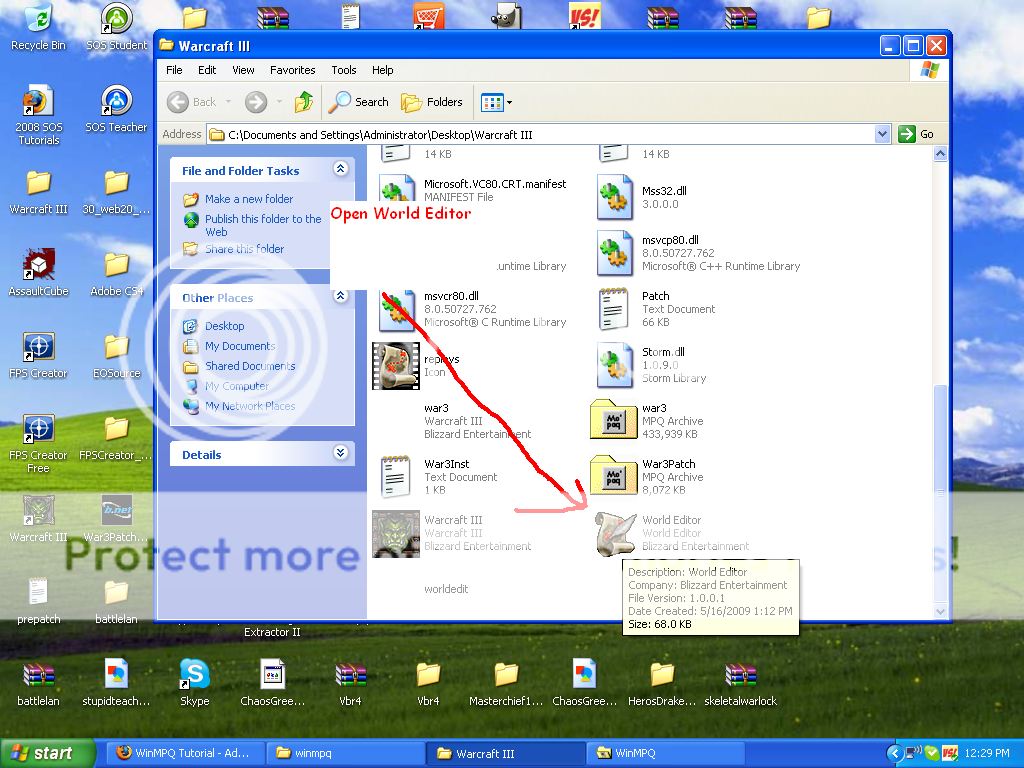The image size is (1024, 768).
Task: Click the Forward navigation arrow
Action: (256, 102)
